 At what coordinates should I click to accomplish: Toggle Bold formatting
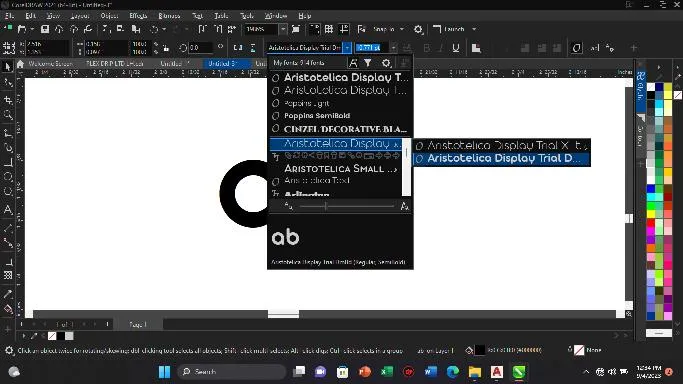tap(426, 48)
